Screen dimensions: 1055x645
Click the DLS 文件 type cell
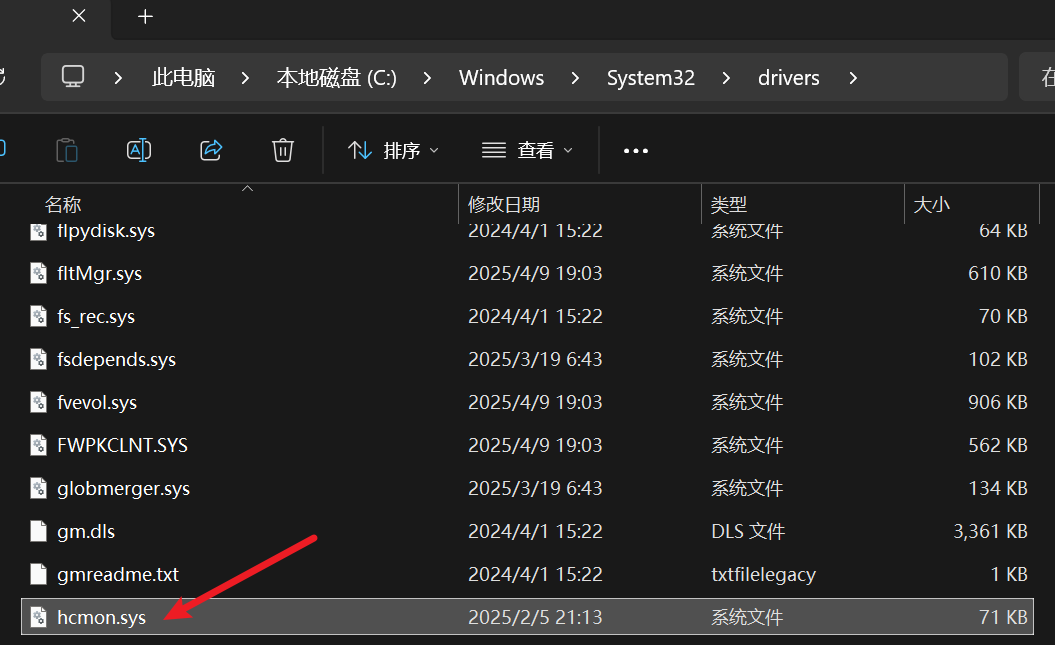tap(748, 531)
